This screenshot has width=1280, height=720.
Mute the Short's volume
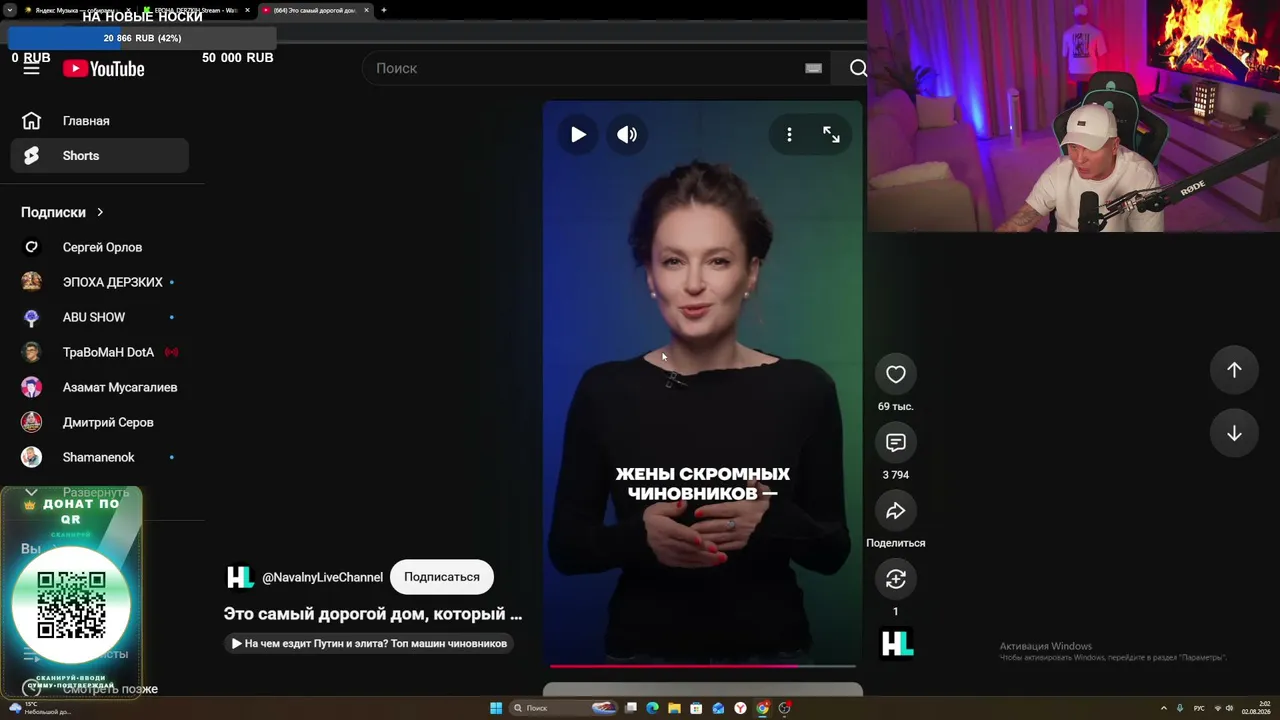pos(627,134)
